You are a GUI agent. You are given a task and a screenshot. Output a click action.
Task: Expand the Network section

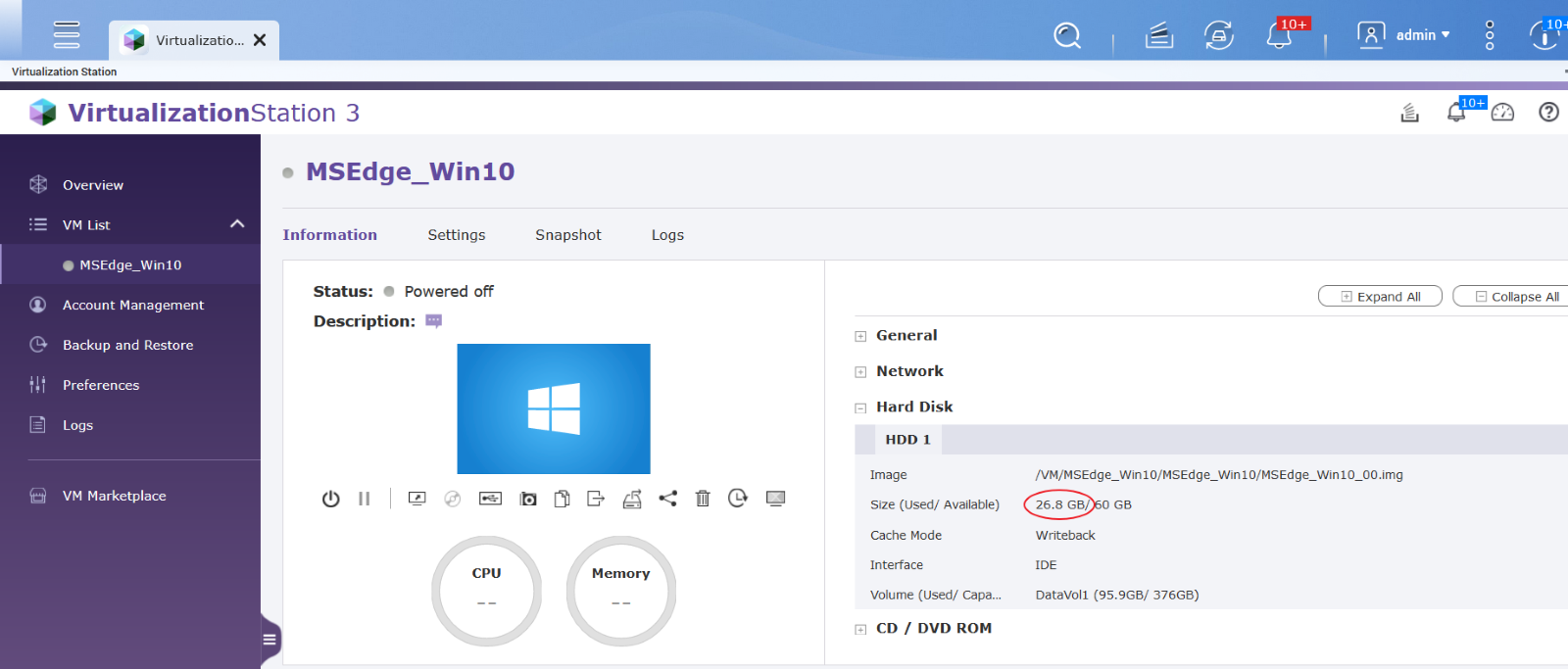[860, 372]
